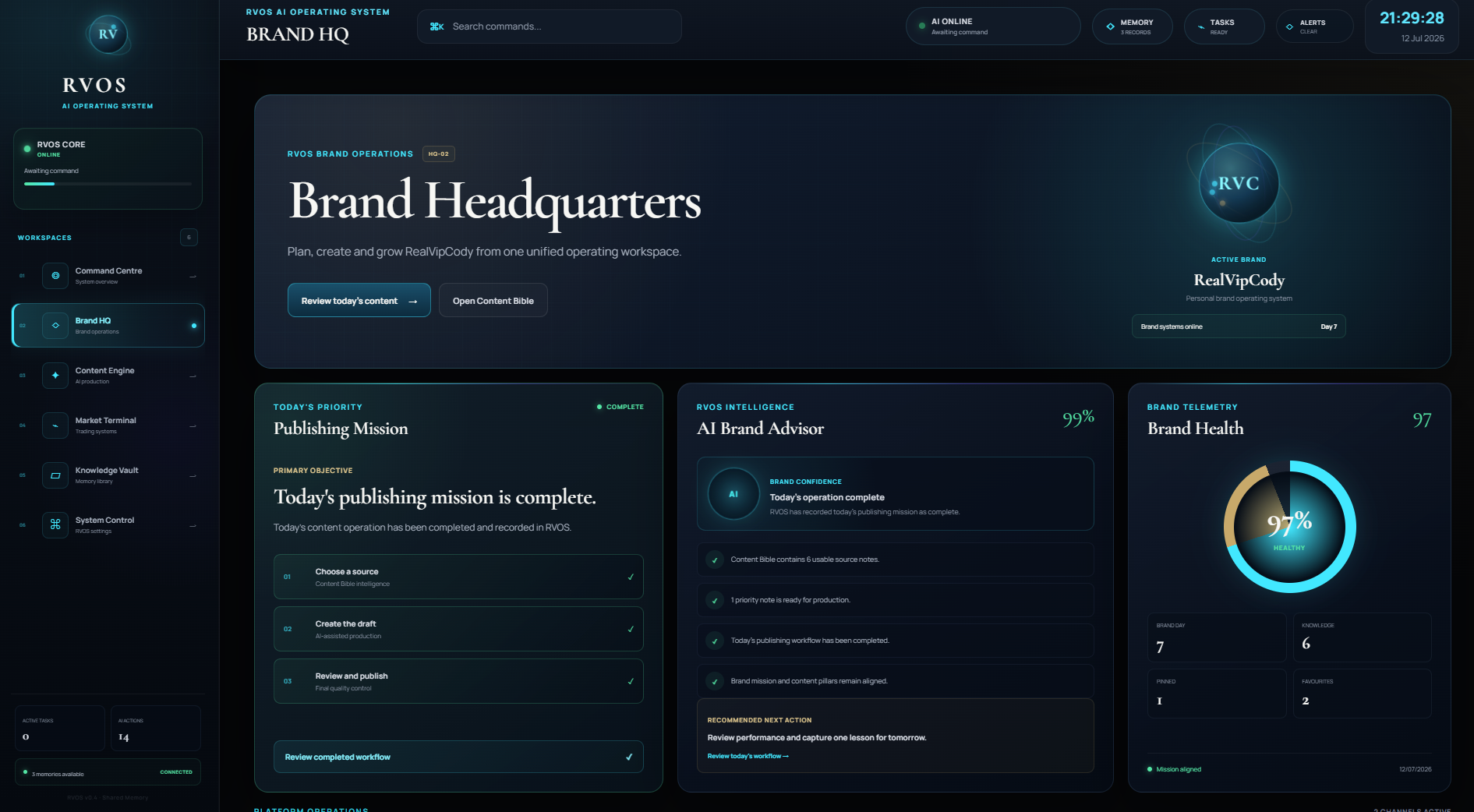Open Content Bible button
This screenshot has width=1474, height=812.
[x=493, y=300]
